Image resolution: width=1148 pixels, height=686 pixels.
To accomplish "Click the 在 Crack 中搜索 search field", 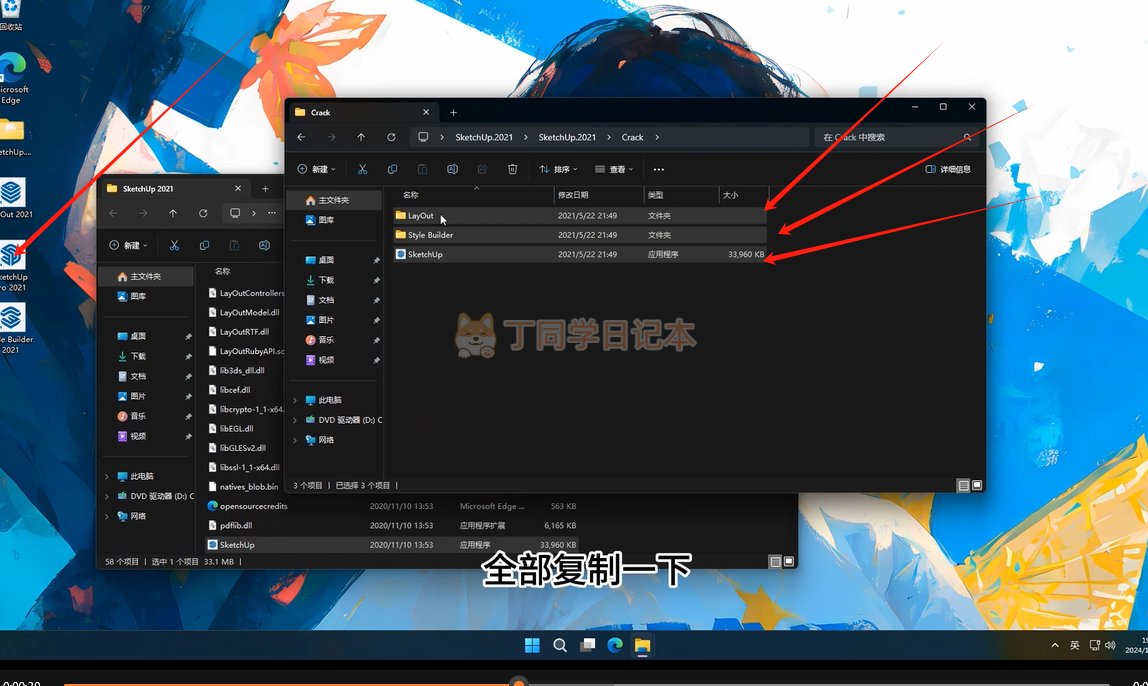I will tap(888, 137).
